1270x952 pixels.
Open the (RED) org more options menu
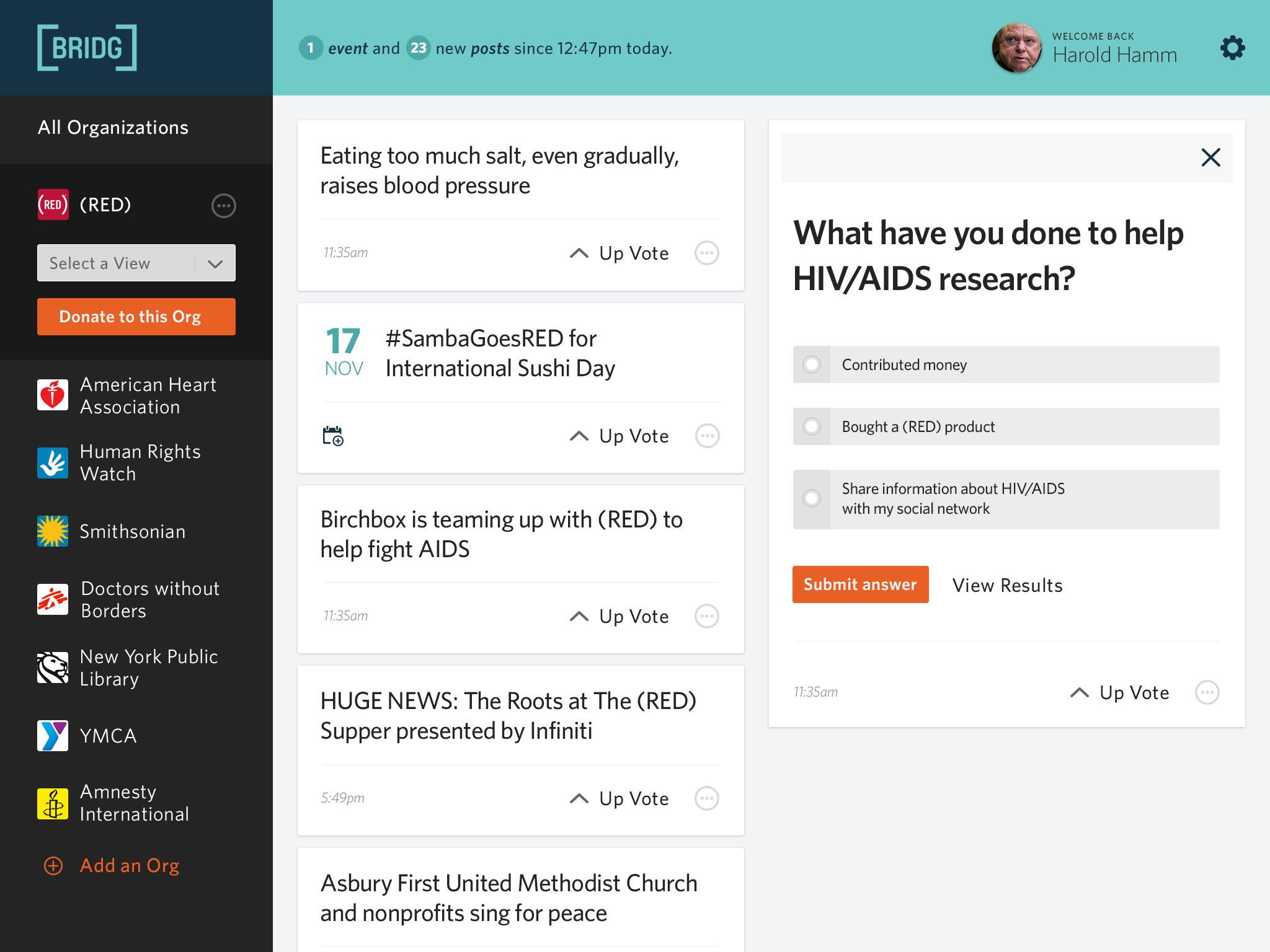(223, 205)
